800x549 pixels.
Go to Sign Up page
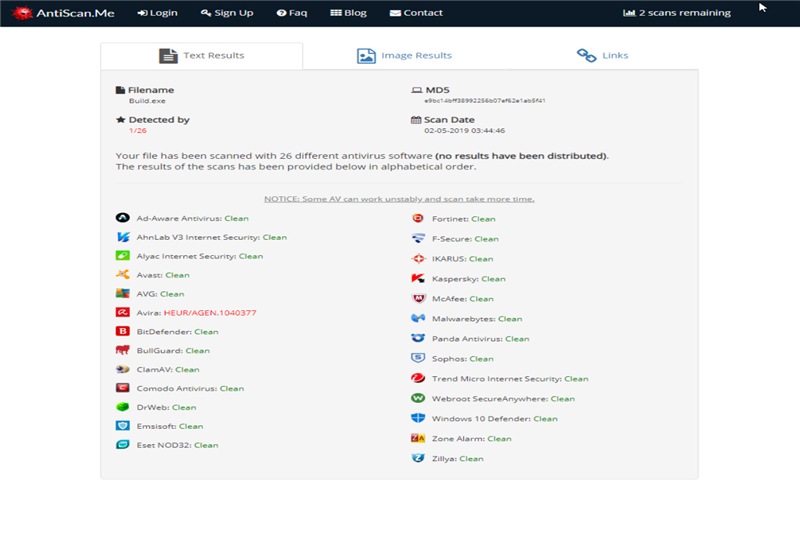pyautogui.click(x=227, y=13)
